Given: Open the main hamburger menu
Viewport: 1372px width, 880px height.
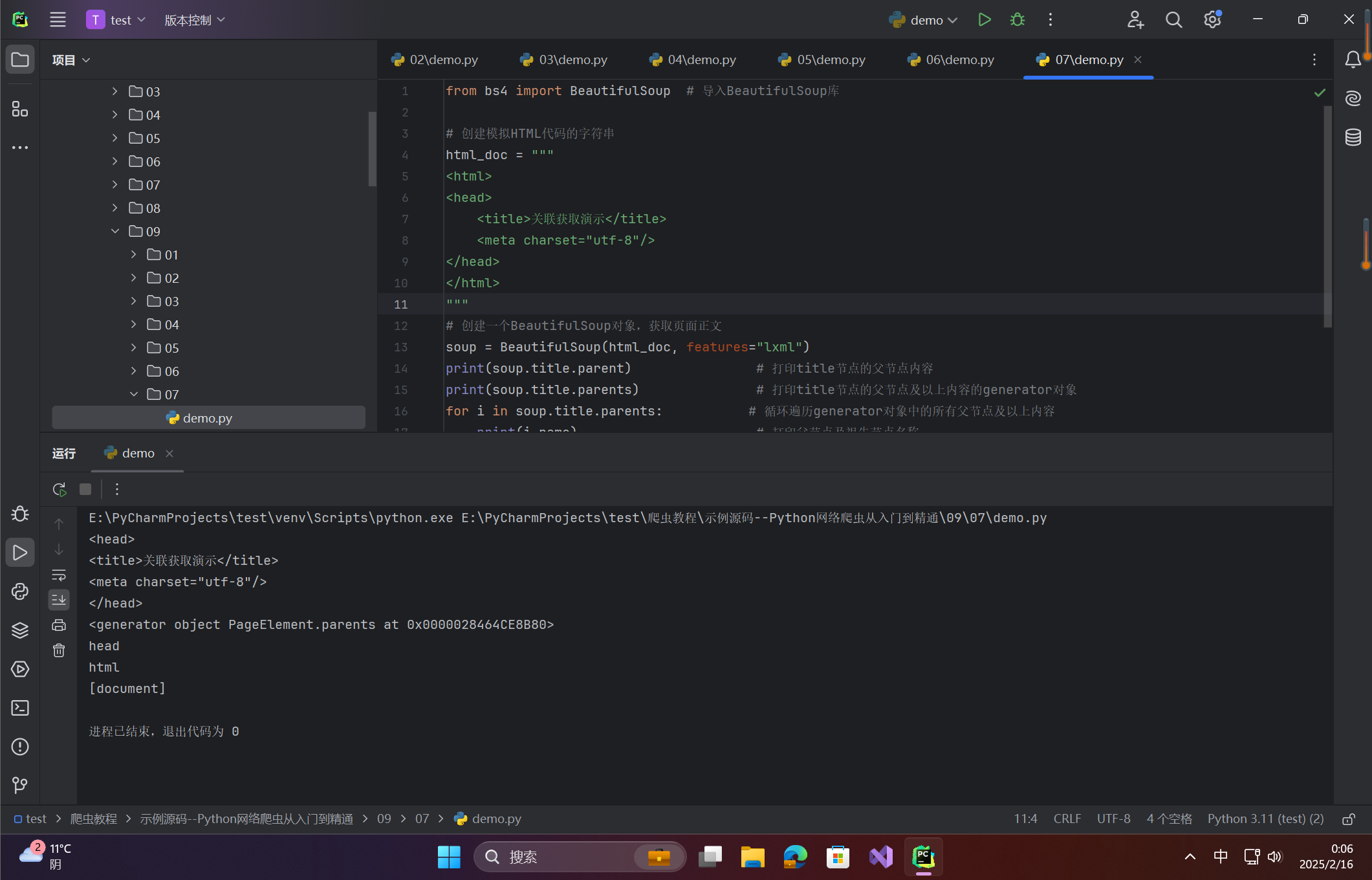Looking at the screenshot, I should tap(58, 19).
